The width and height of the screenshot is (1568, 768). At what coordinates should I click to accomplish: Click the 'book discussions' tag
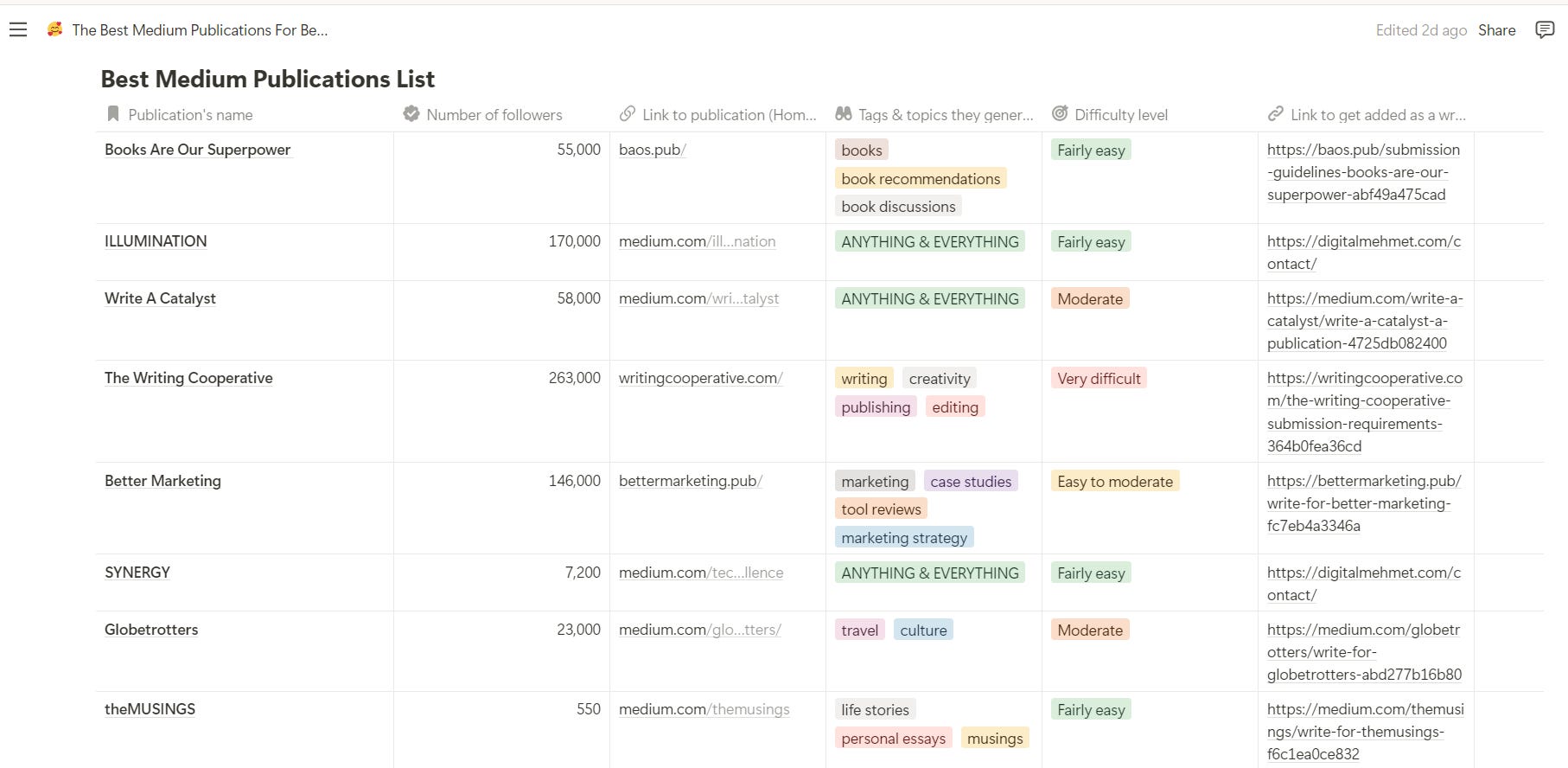898,207
